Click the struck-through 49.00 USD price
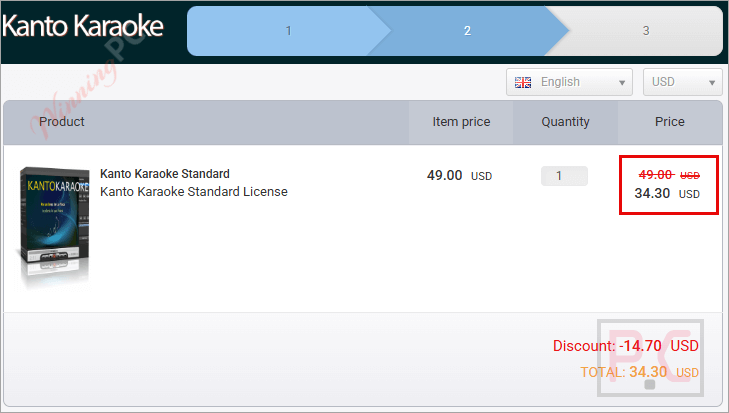The width and height of the screenshot is (729, 413). [669, 175]
